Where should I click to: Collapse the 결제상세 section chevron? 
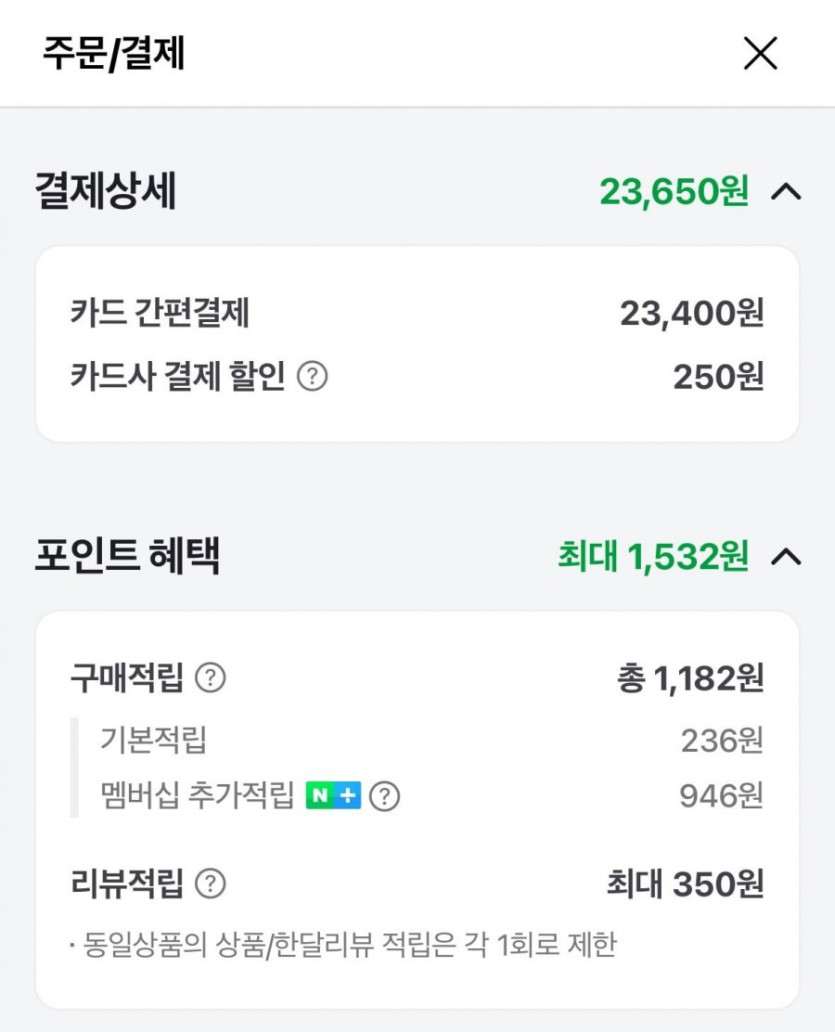787,191
